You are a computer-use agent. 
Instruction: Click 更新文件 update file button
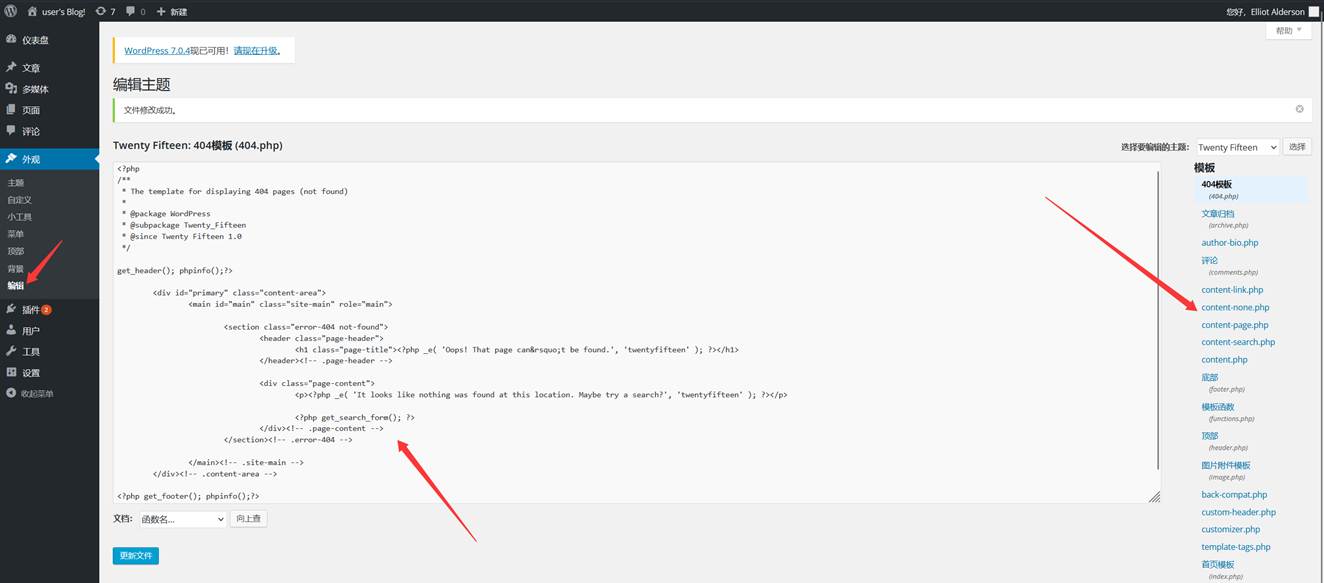tap(136, 556)
